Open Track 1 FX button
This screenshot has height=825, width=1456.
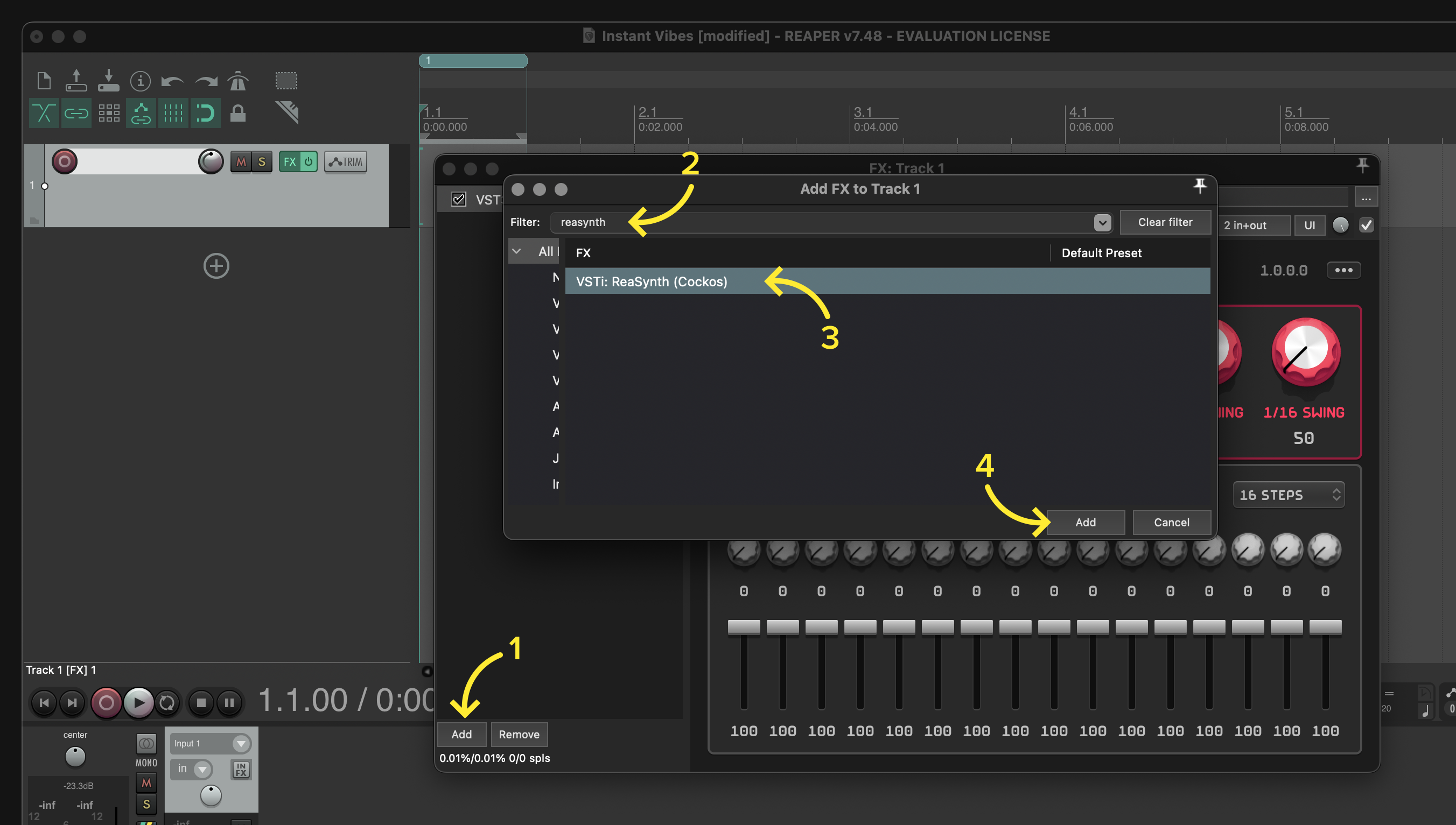(289, 162)
